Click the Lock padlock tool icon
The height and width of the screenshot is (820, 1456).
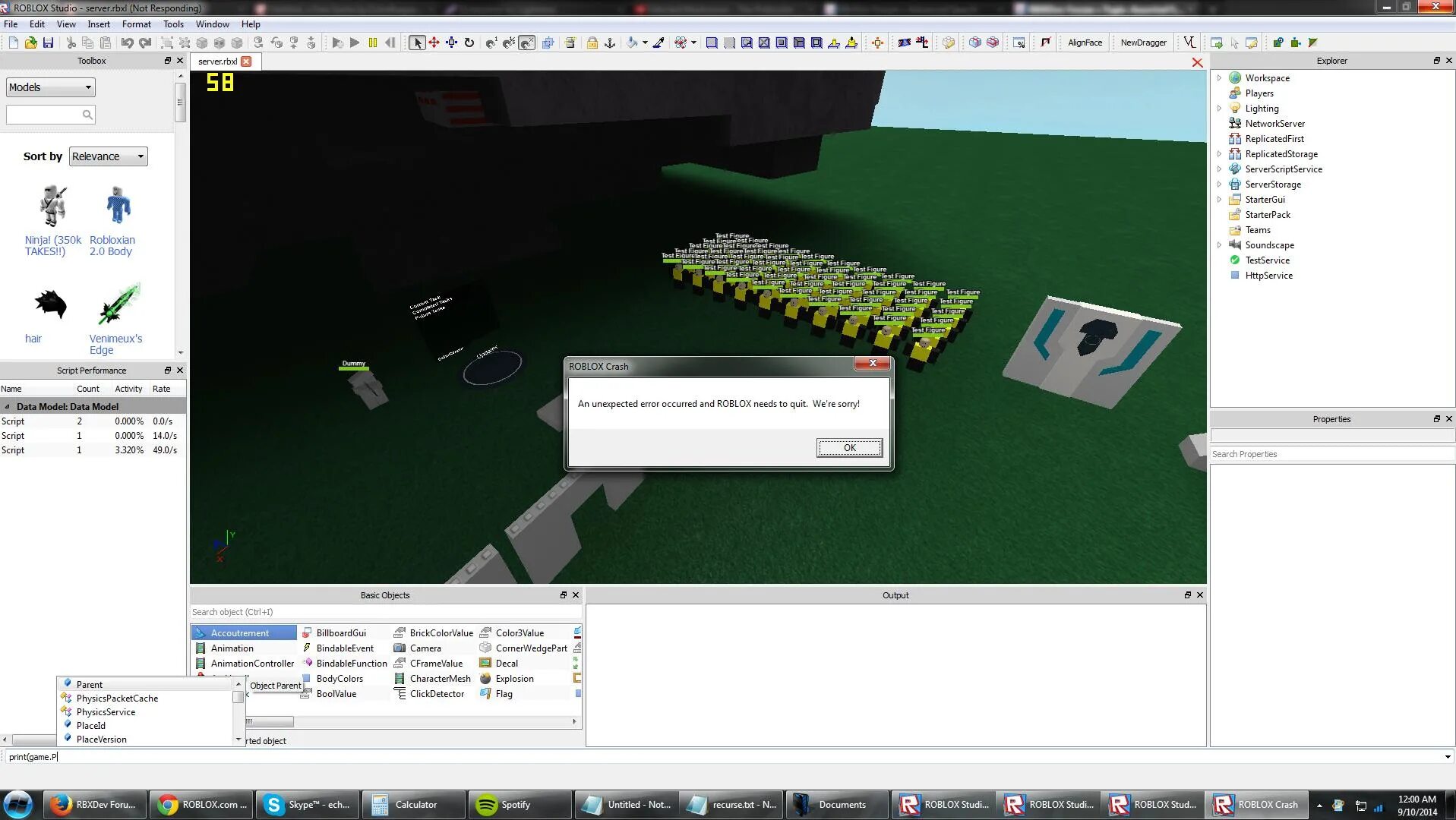(x=592, y=43)
